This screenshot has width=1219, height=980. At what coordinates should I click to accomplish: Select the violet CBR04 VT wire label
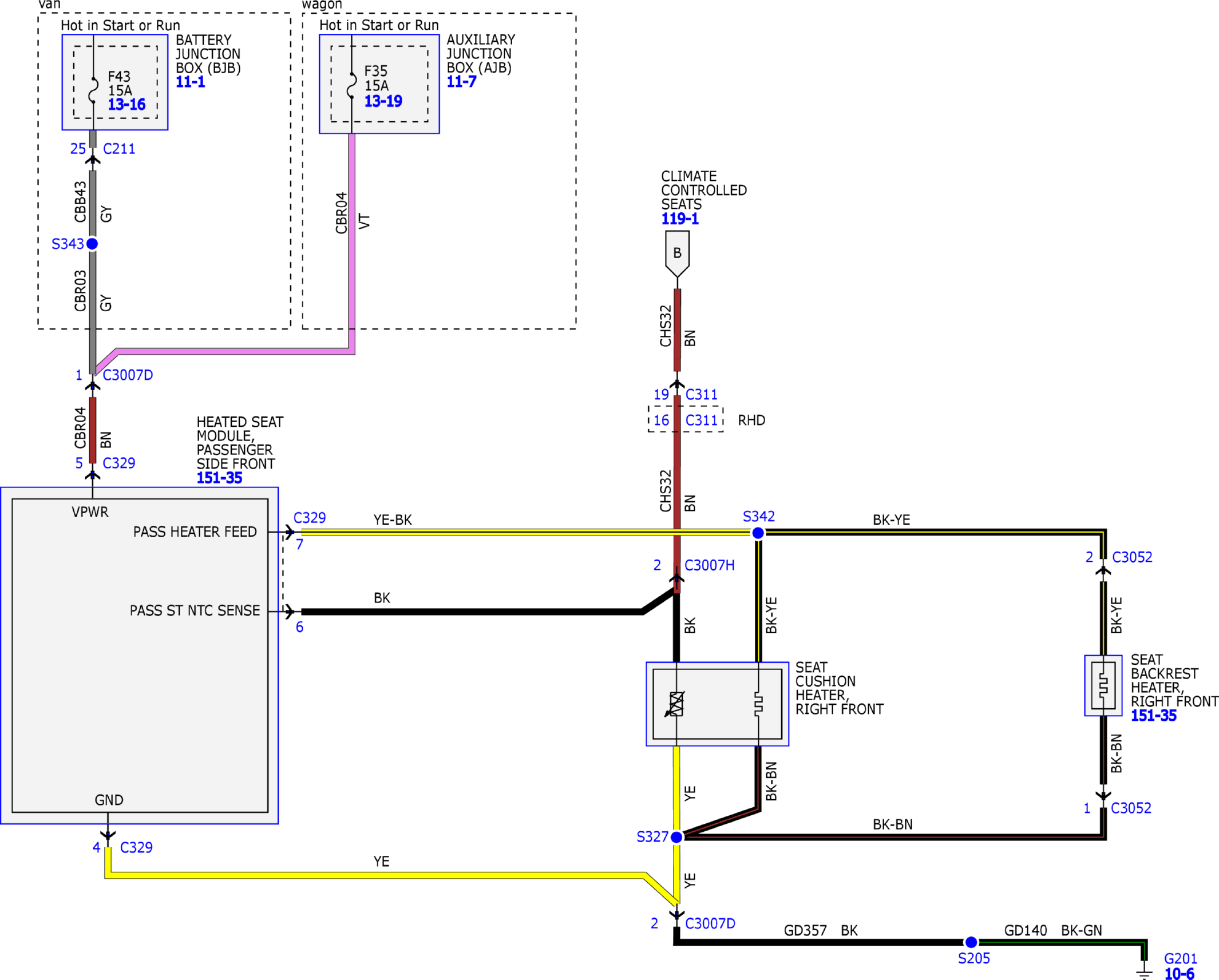tap(353, 213)
